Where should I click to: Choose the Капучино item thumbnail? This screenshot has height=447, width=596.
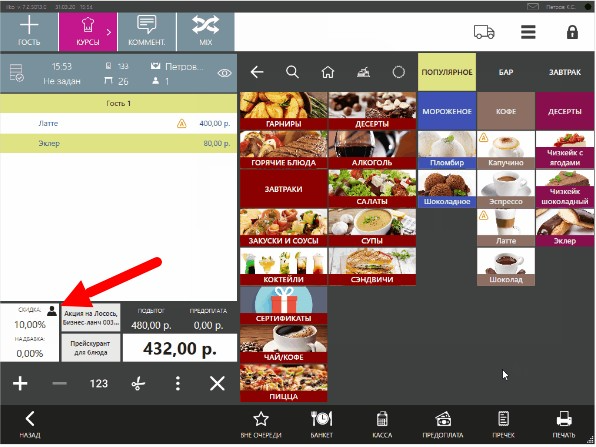pos(506,150)
